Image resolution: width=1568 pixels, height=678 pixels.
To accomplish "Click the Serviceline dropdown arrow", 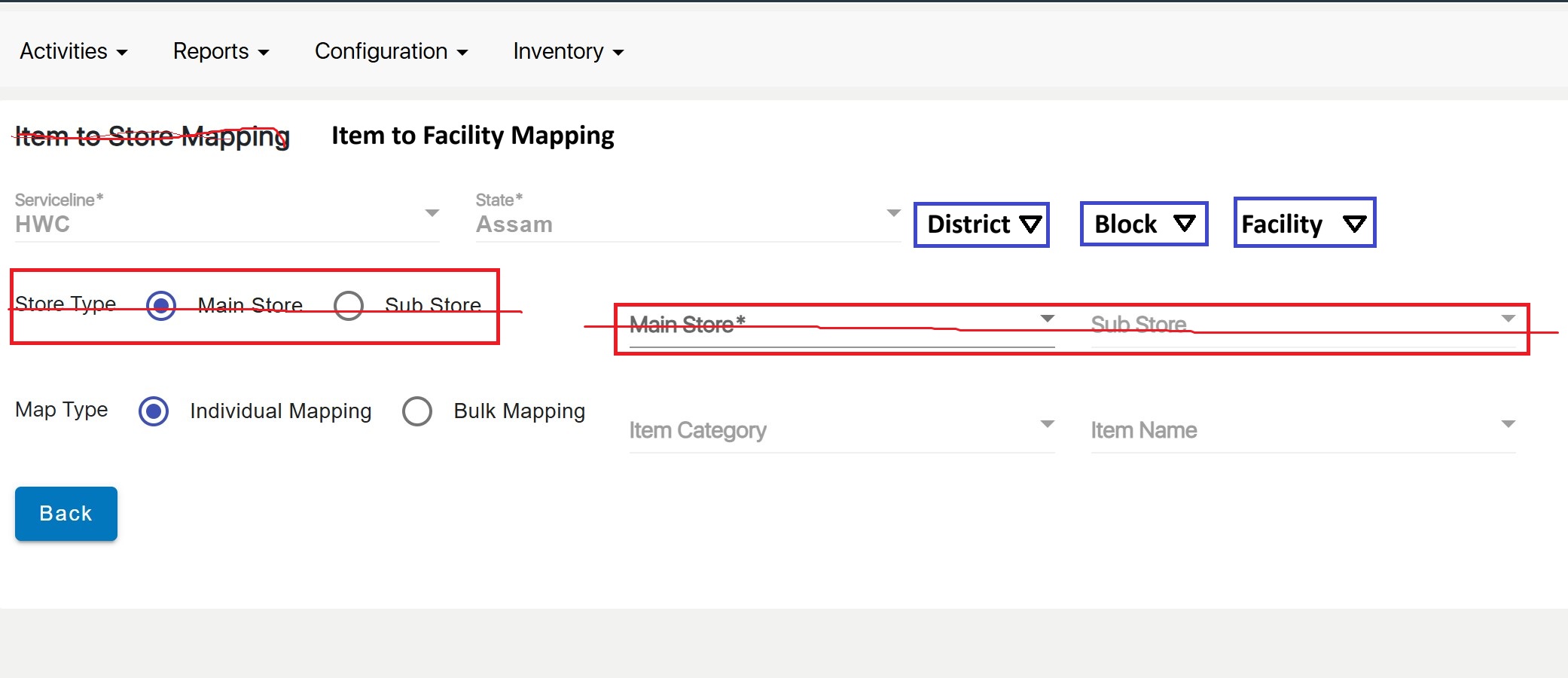I will pyautogui.click(x=432, y=213).
